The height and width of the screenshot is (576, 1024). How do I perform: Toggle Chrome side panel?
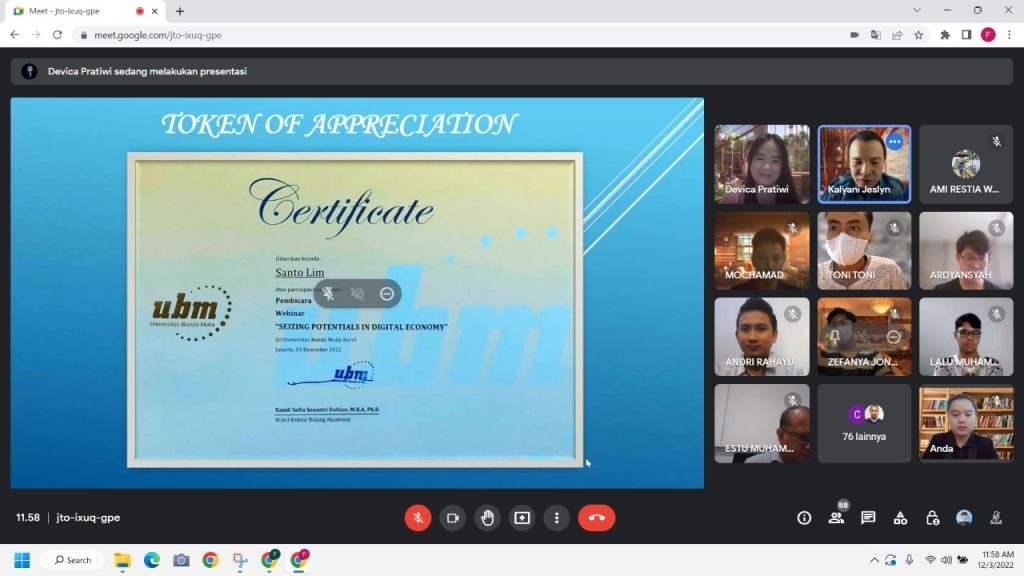pos(967,35)
